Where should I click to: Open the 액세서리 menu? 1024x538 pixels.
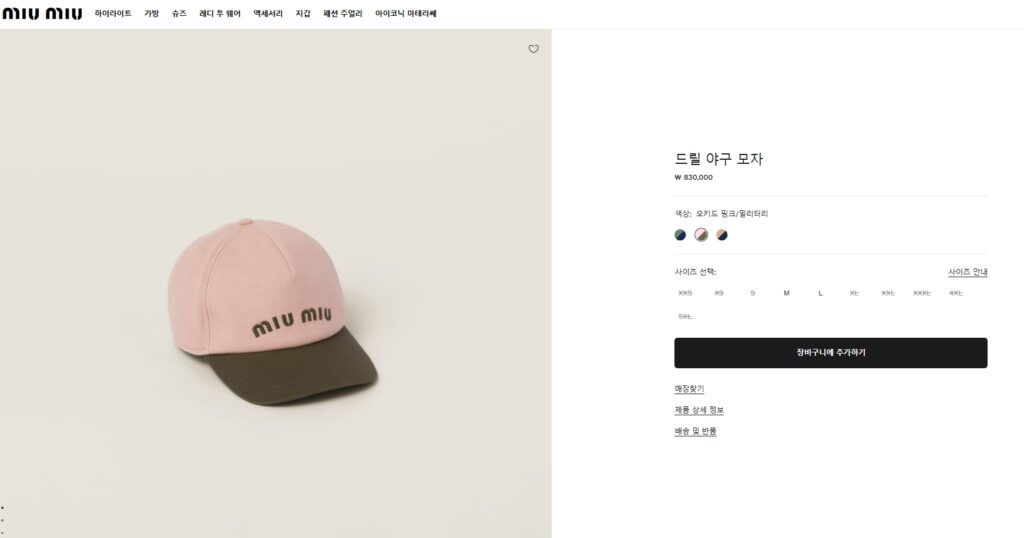point(268,14)
